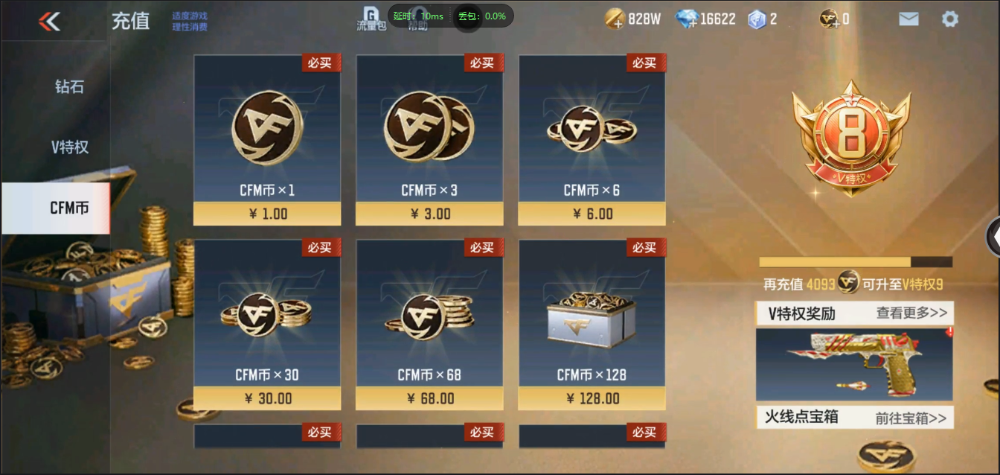Buy CFM币×6 for ¥6.00
This screenshot has width=1000, height=475.
tap(592, 140)
